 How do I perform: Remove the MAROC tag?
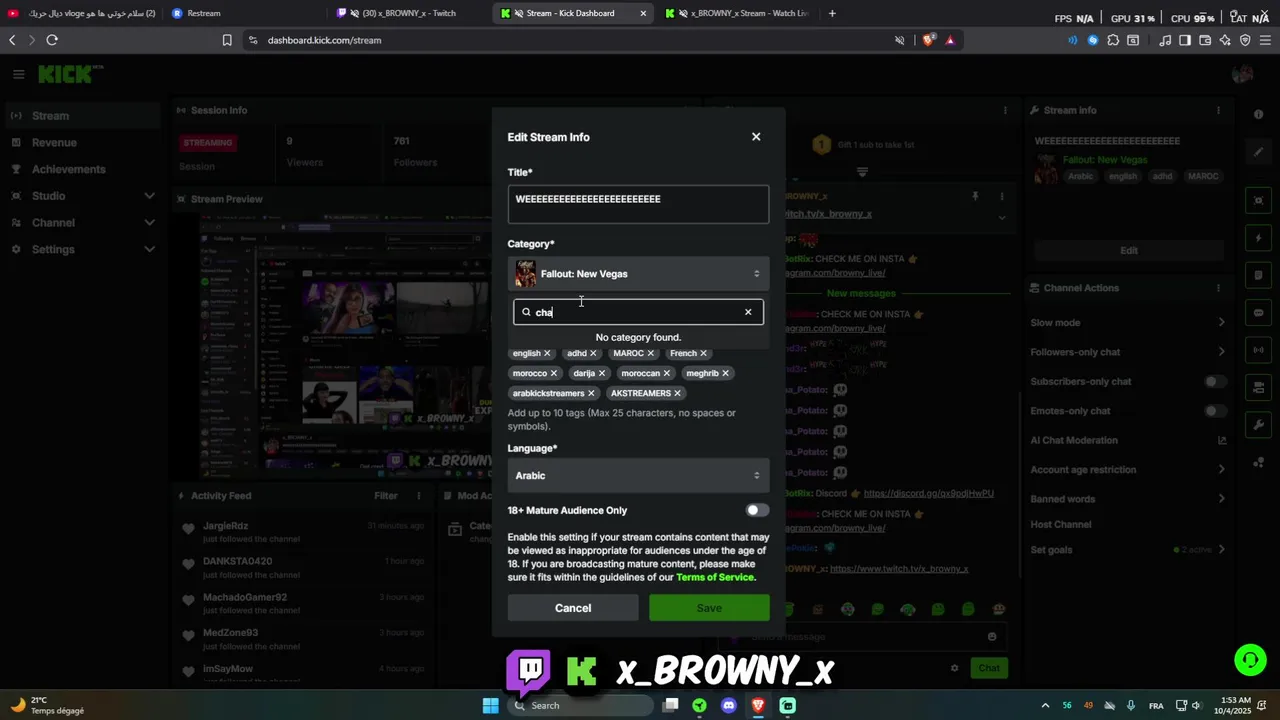pyautogui.click(x=650, y=353)
